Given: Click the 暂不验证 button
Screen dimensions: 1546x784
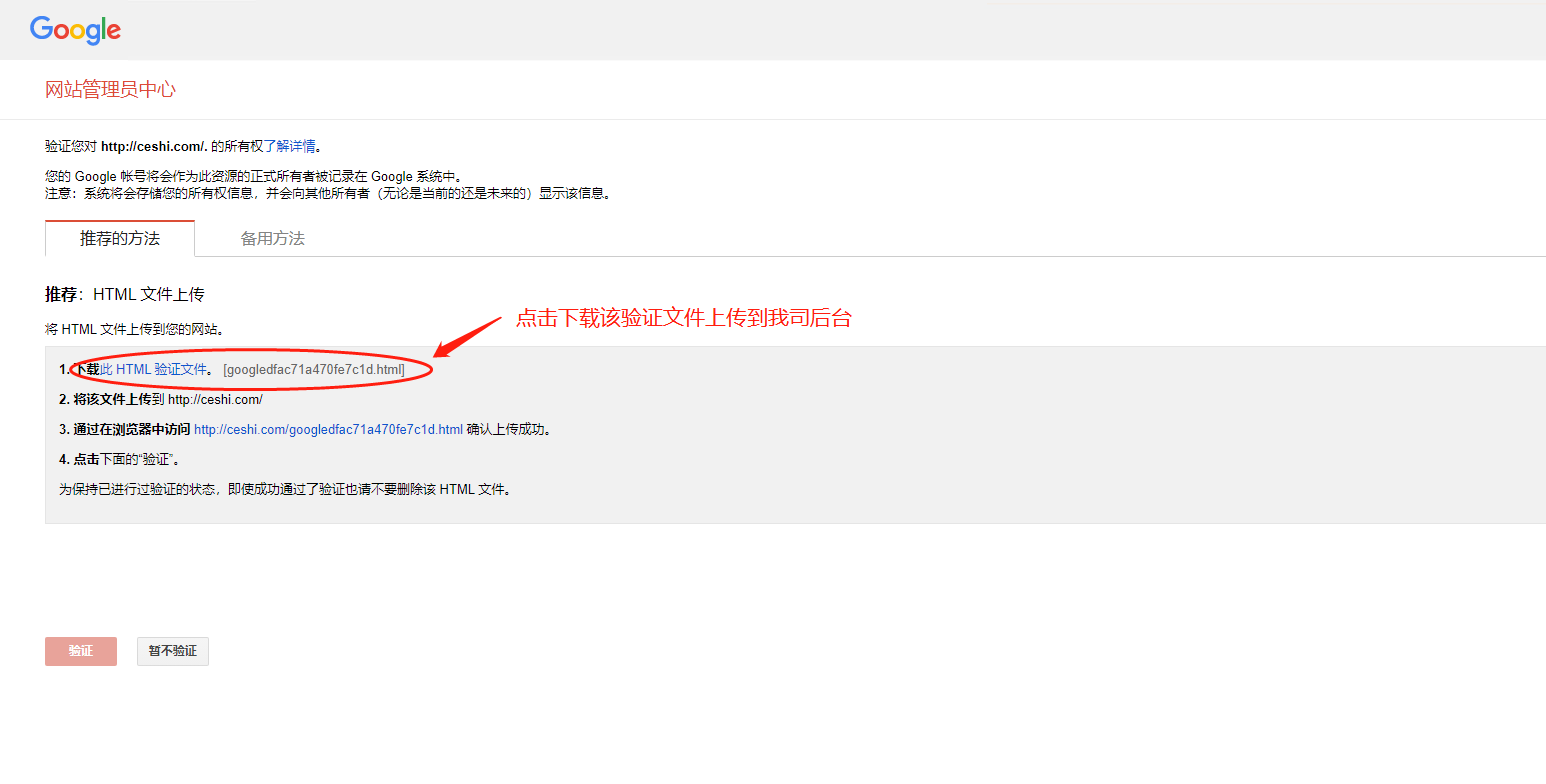Looking at the screenshot, I should point(173,651).
